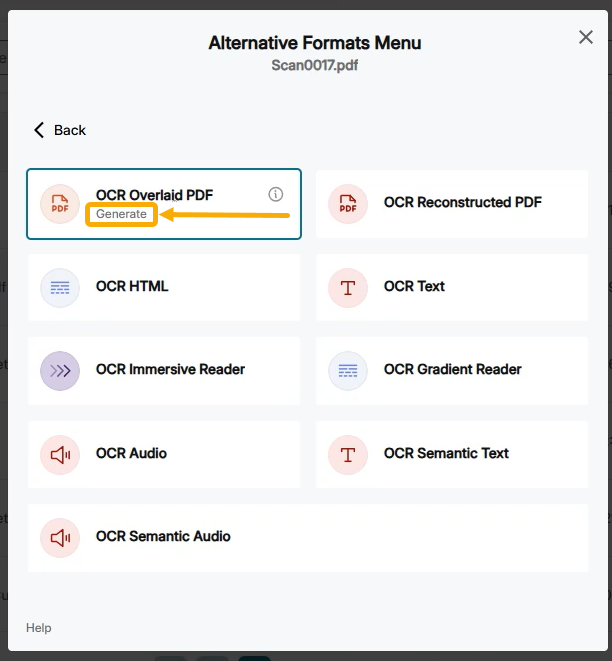Click the OCR HTML lines icon

pos(60,287)
